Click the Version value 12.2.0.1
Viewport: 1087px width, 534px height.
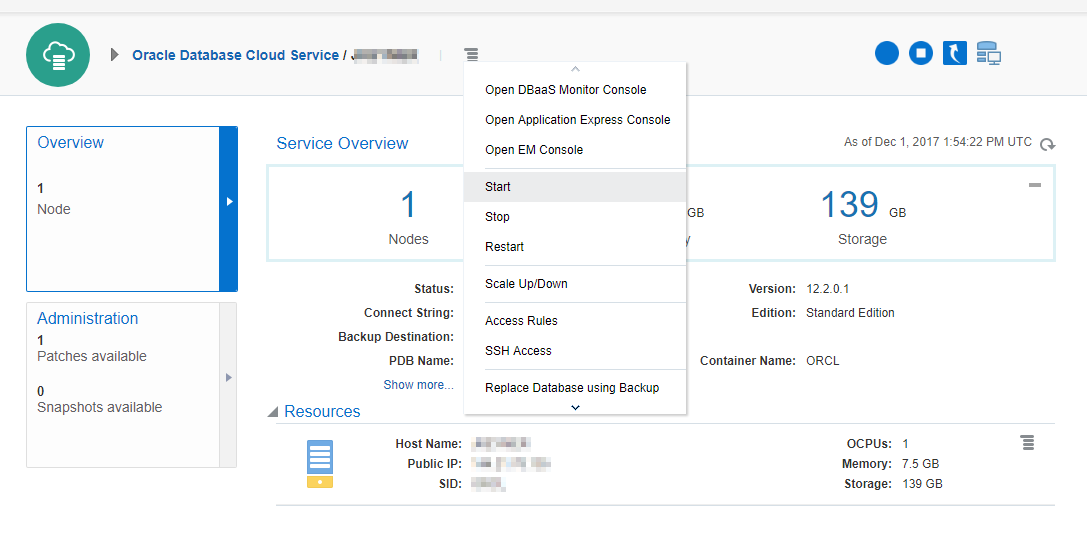828,288
